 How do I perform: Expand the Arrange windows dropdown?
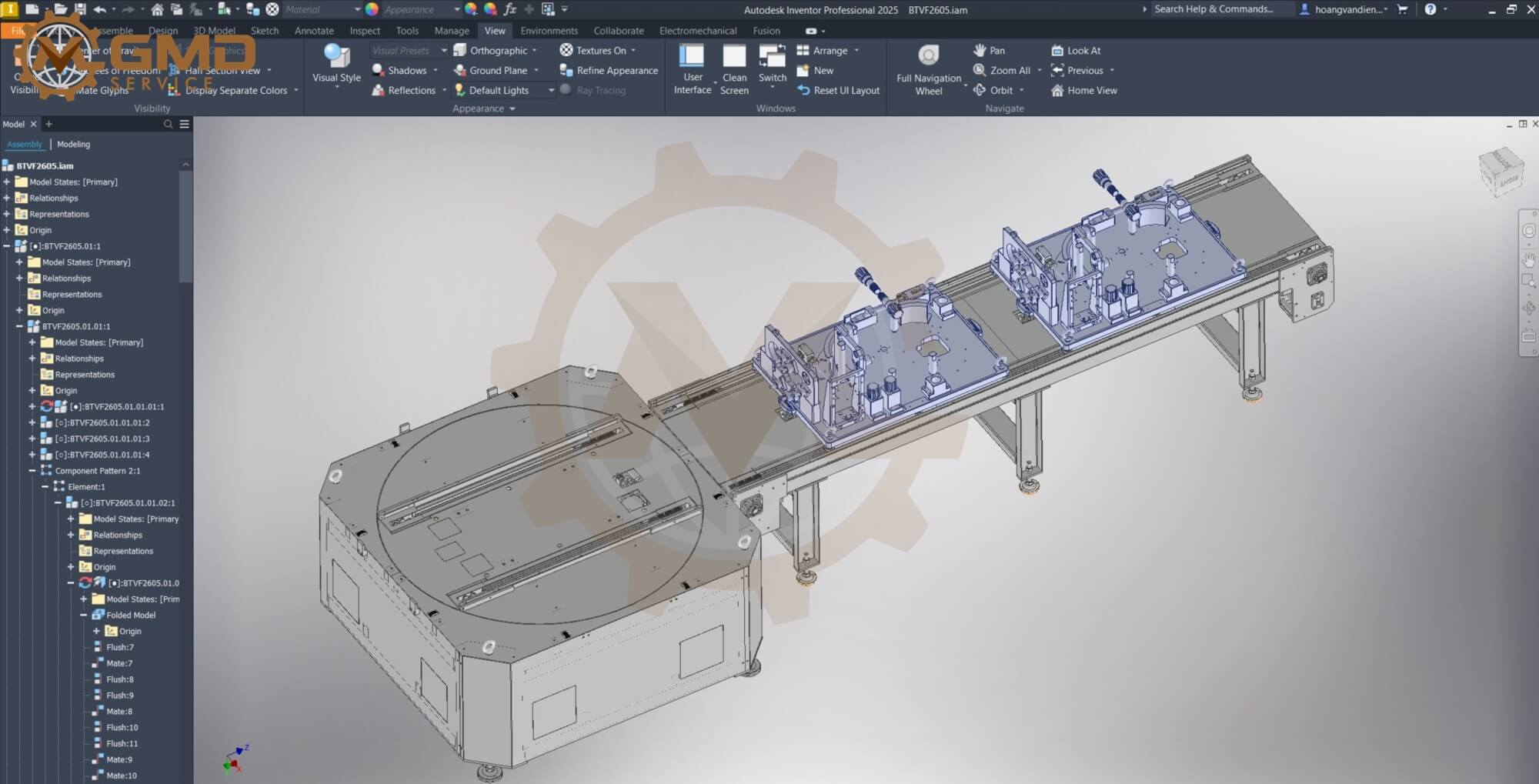coord(856,50)
